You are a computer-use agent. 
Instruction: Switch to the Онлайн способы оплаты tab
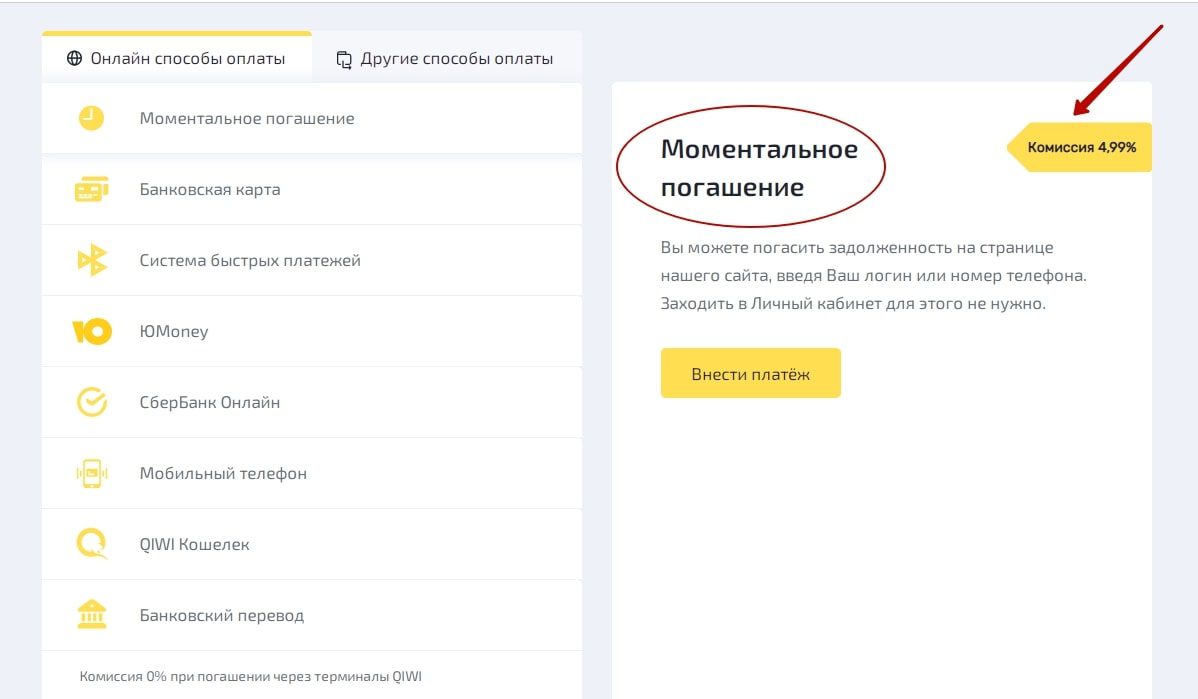pos(176,57)
